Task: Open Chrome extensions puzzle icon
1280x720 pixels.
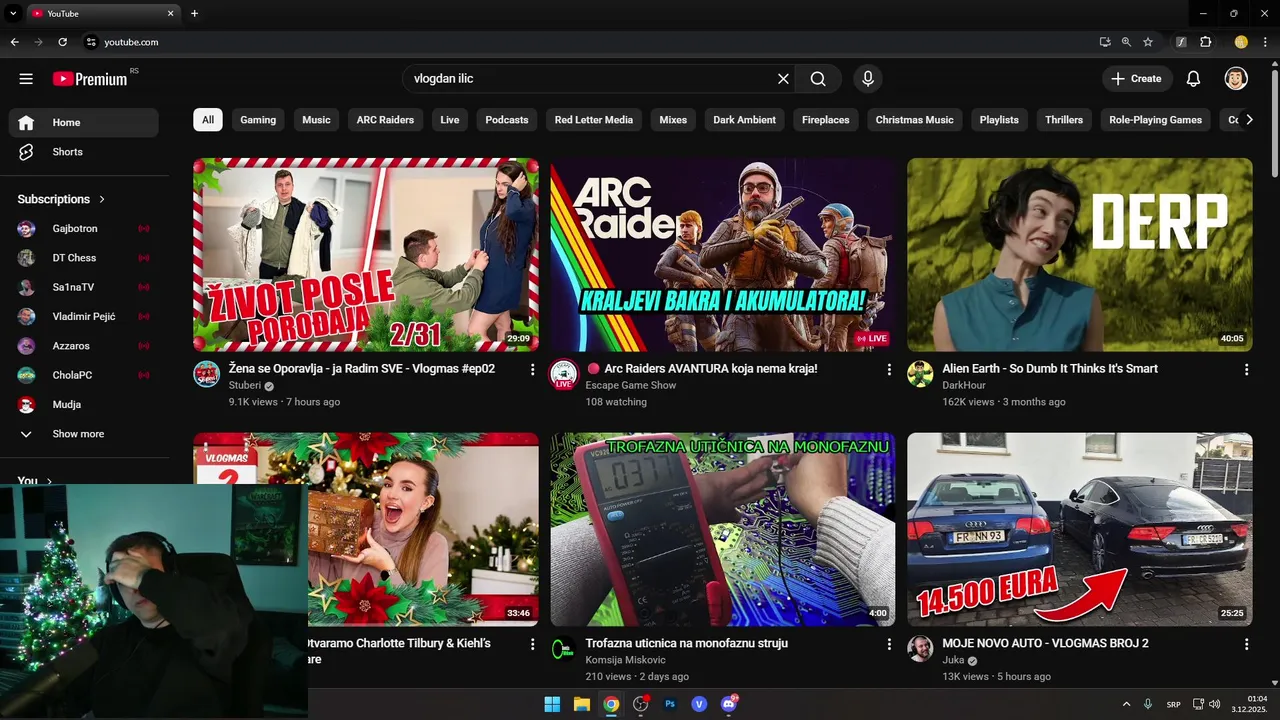Action: click(x=1205, y=42)
